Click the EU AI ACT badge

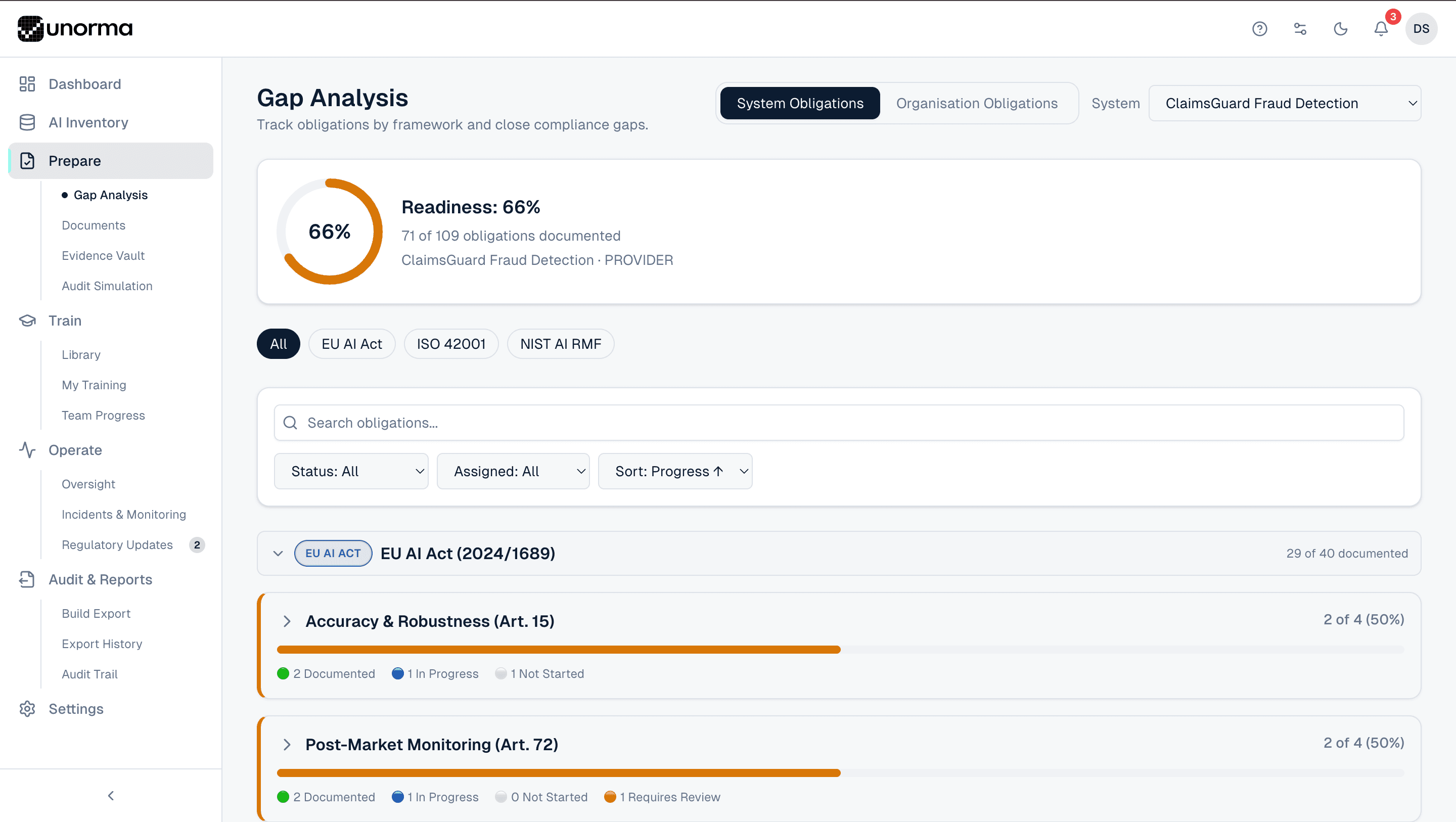333,554
